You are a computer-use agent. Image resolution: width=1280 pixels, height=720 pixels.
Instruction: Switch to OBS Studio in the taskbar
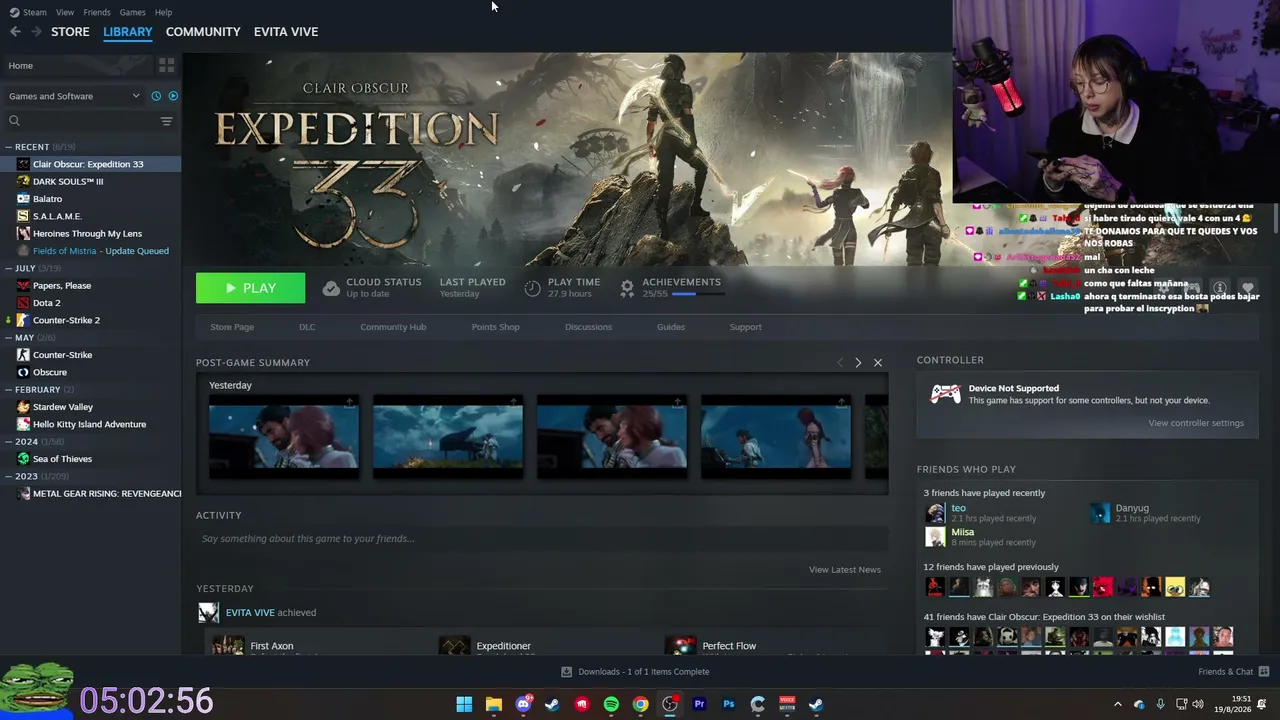click(670, 704)
